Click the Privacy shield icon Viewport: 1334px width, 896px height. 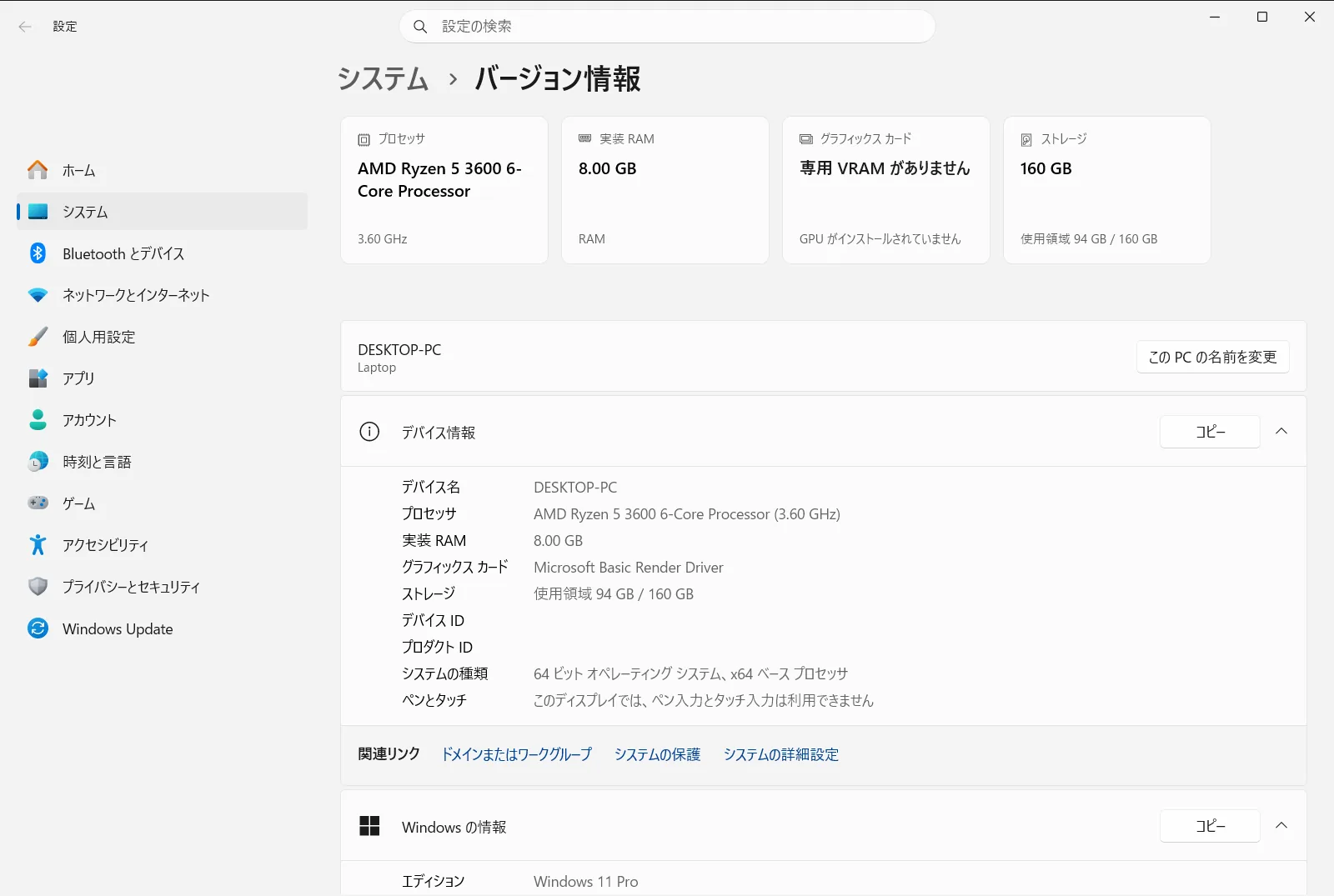click(38, 587)
